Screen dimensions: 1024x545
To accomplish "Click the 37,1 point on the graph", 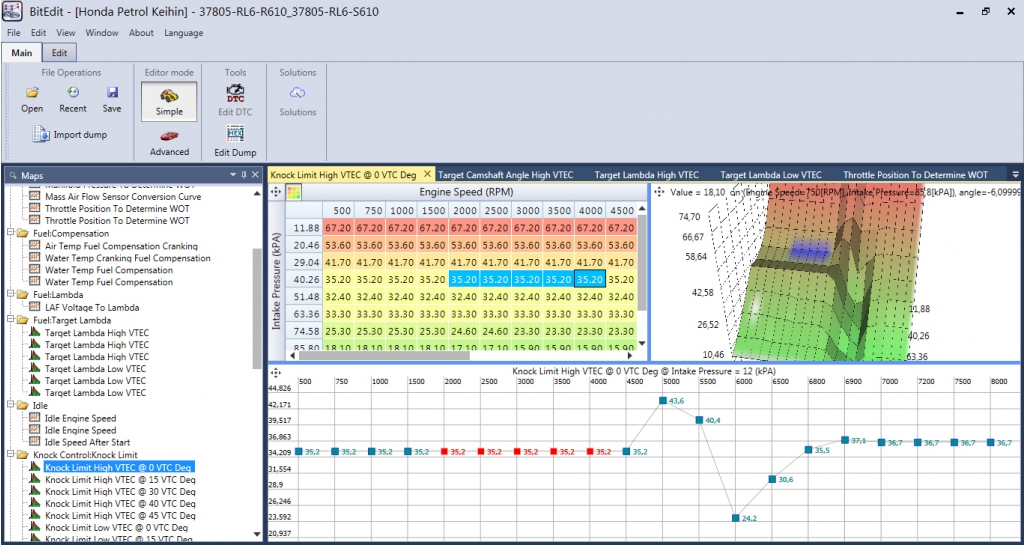I will (x=845, y=440).
